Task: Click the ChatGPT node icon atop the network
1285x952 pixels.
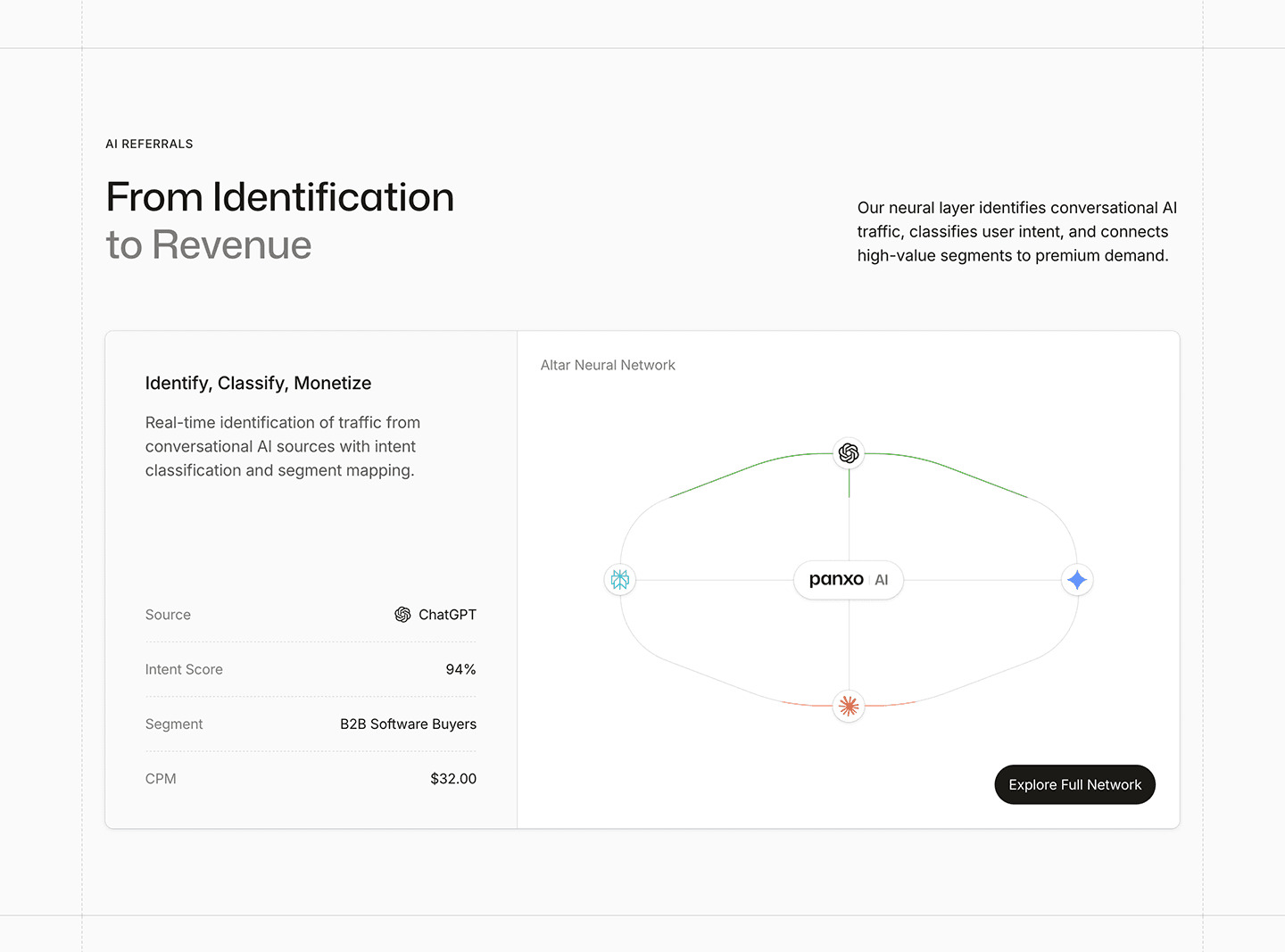Action: 849,453
